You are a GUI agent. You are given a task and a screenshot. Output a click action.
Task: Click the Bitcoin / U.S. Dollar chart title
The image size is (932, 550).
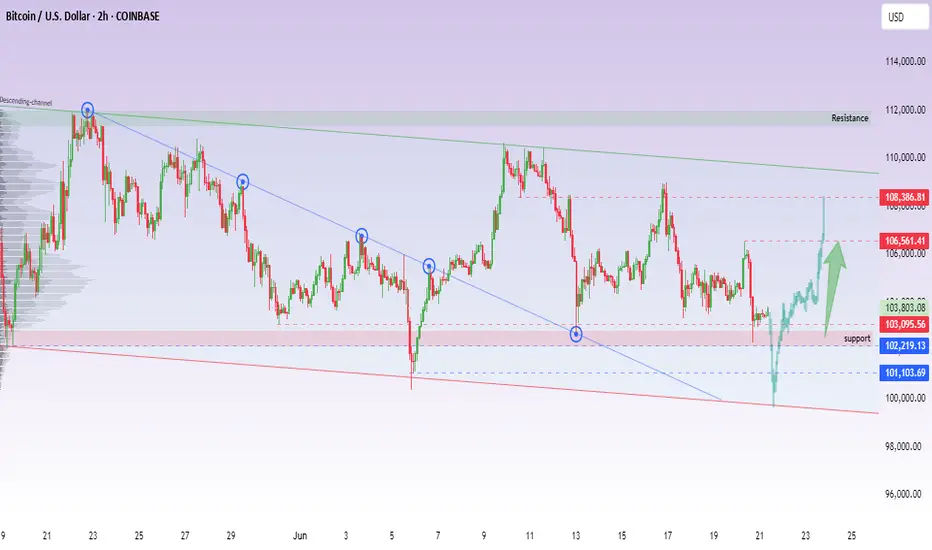click(x=83, y=16)
